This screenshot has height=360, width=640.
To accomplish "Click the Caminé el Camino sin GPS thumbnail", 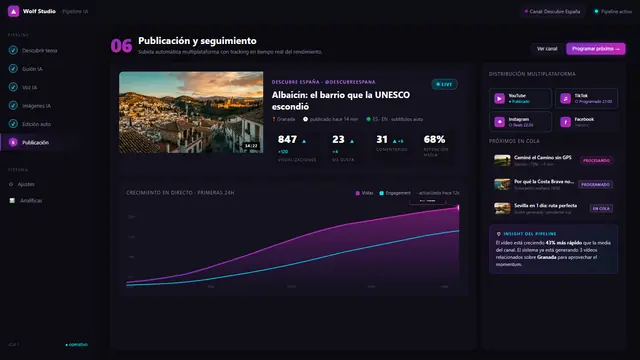I will 502,160.
